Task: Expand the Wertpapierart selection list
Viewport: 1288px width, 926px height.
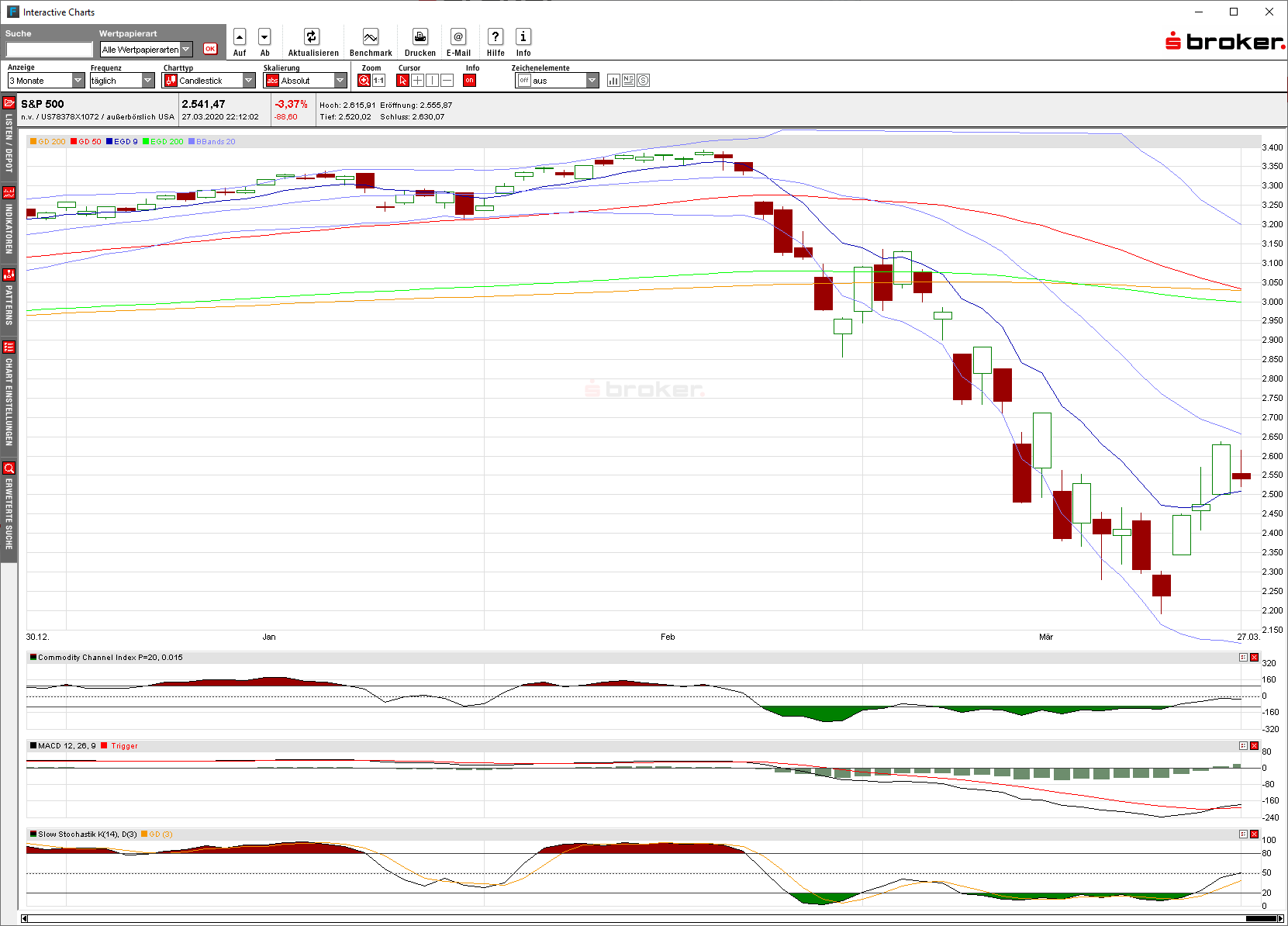Action: click(186, 49)
